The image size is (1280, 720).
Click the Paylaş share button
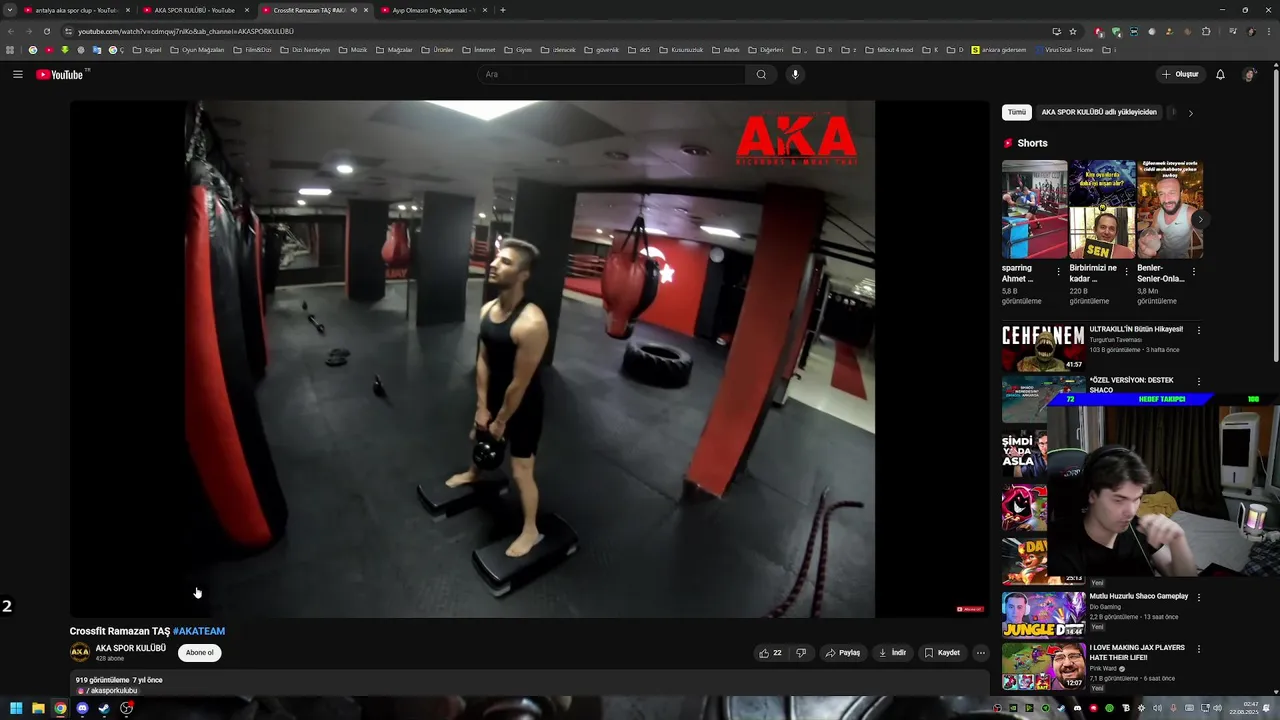click(842, 653)
